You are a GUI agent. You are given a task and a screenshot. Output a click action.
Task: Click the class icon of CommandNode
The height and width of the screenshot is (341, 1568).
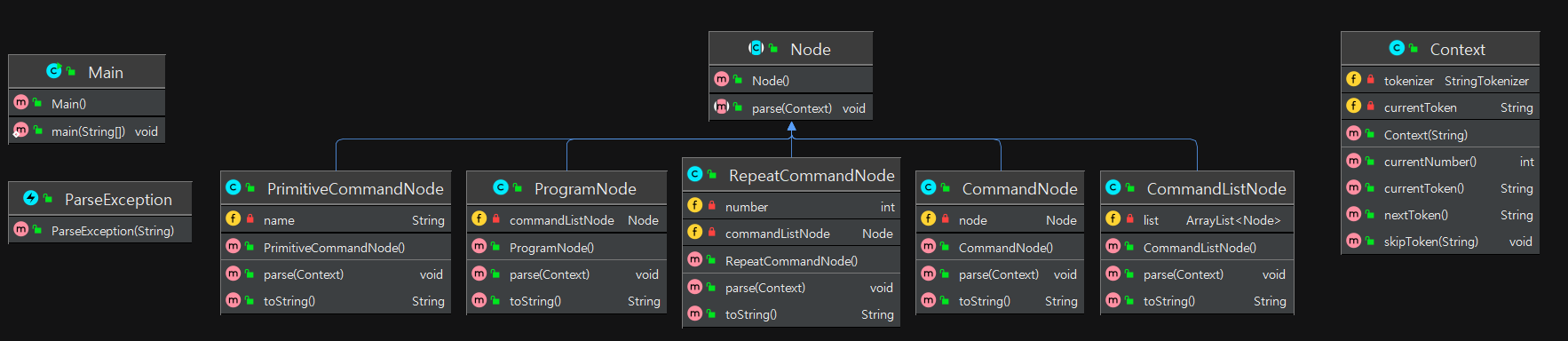929,187
